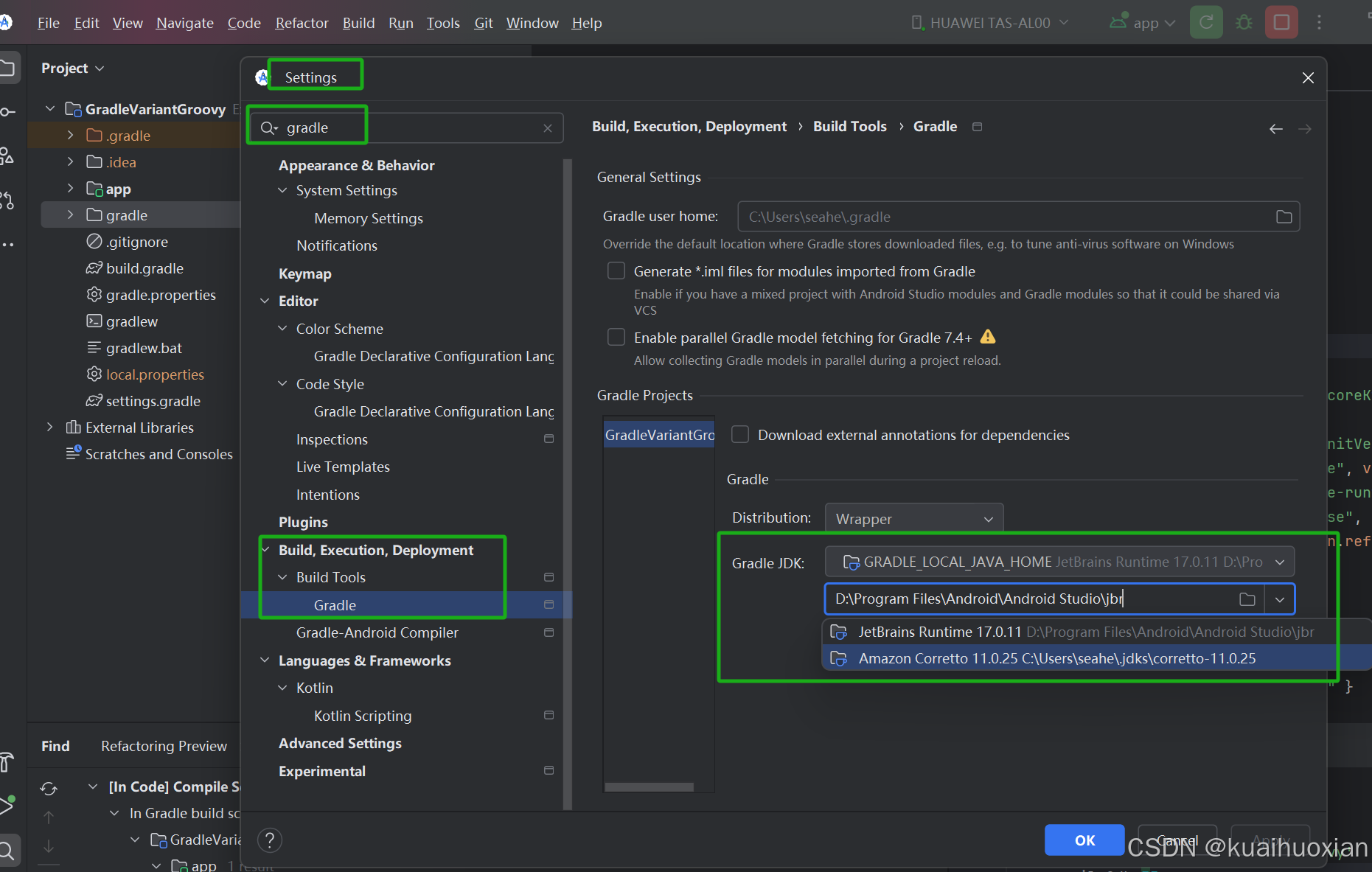Click the refresh icon in the Find panel
The width and height of the screenshot is (1372, 872).
click(48, 788)
